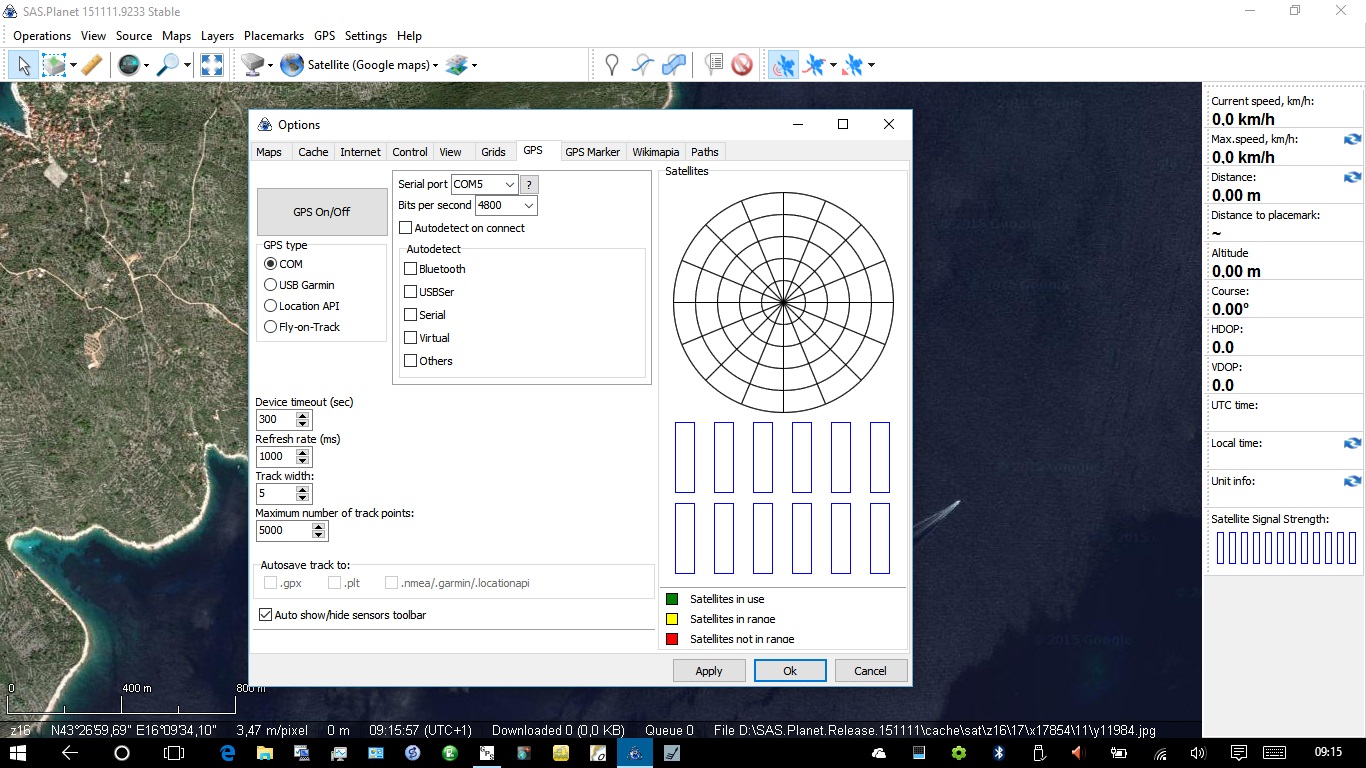Expand the Bits per second dropdown
The image size is (1366, 768).
pyautogui.click(x=528, y=206)
